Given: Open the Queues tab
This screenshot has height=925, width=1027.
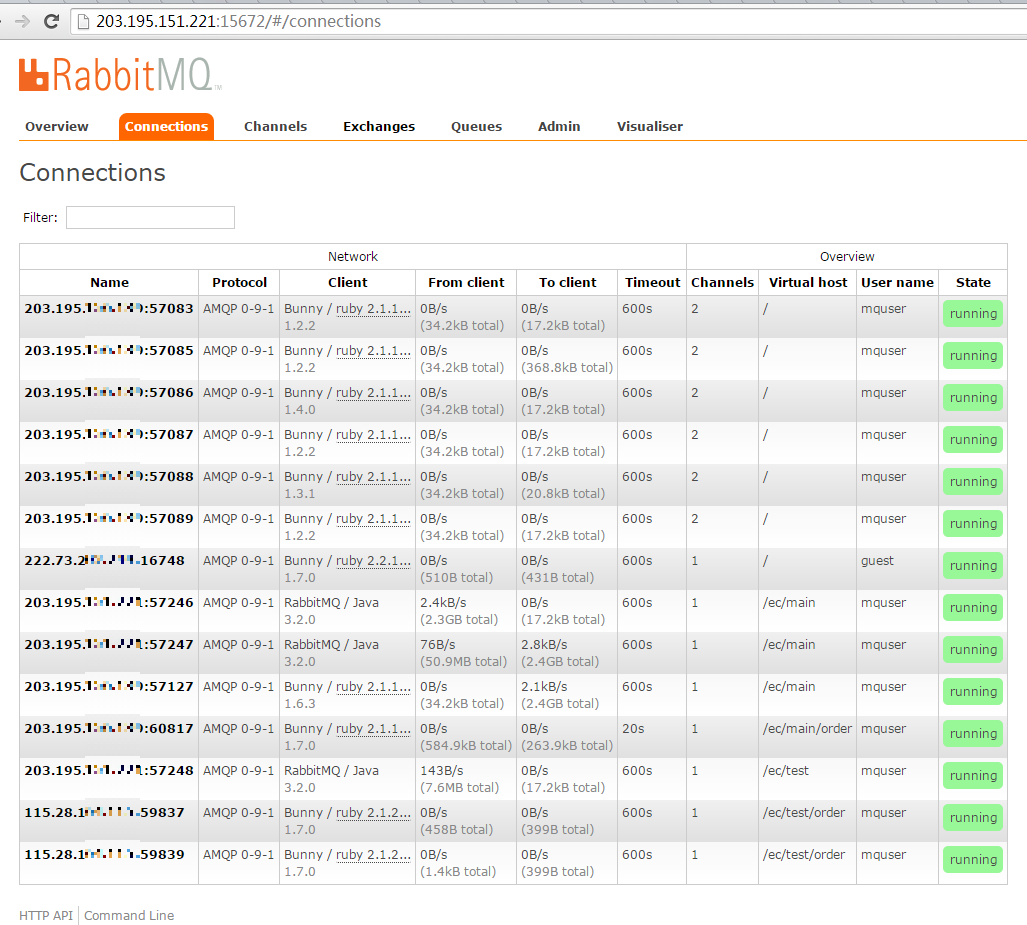Looking at the screenshot, I should [x=476, y=126].
